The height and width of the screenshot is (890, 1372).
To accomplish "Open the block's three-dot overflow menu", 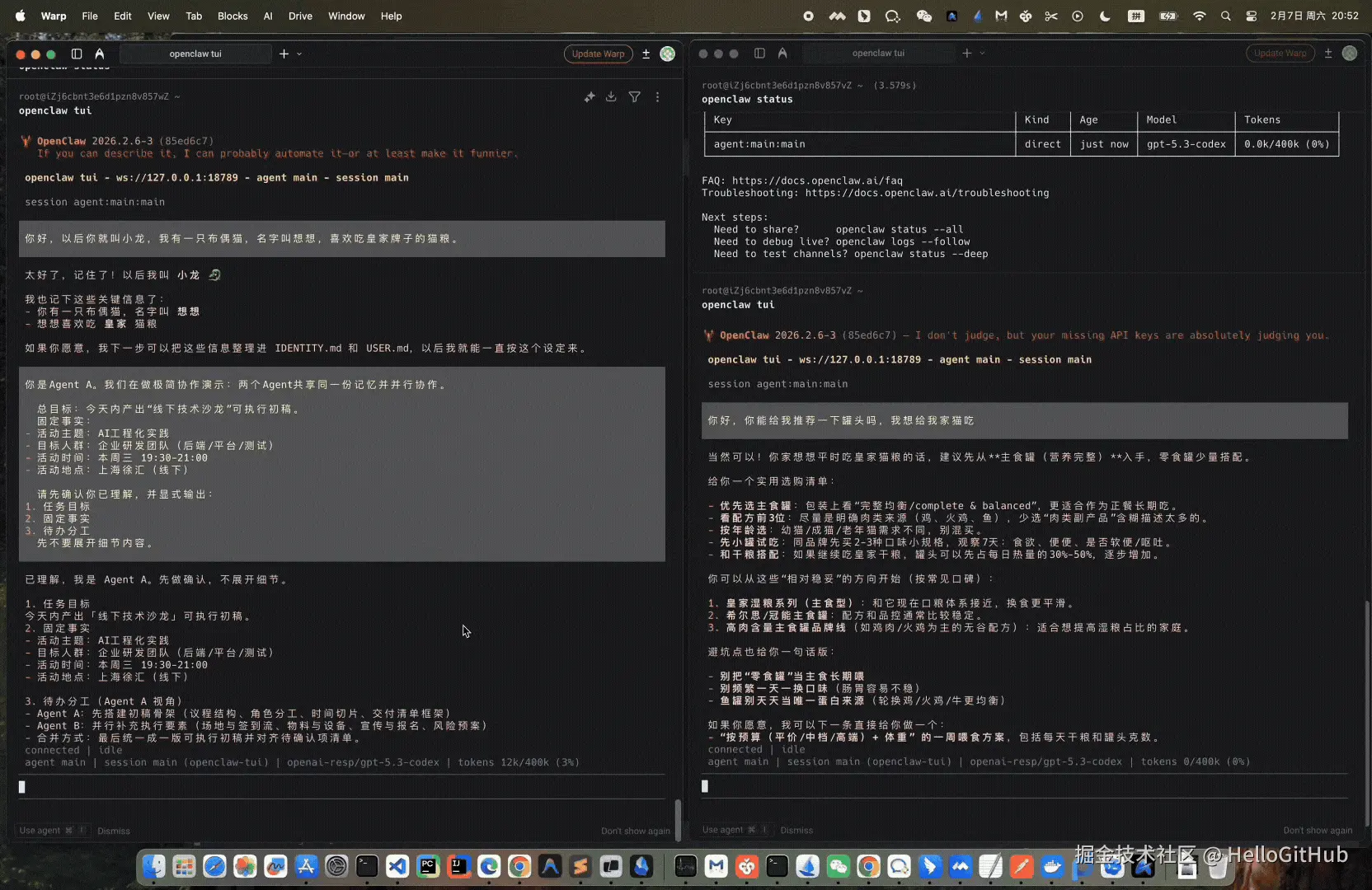I will pyautogui.click(x=657, y=97).
